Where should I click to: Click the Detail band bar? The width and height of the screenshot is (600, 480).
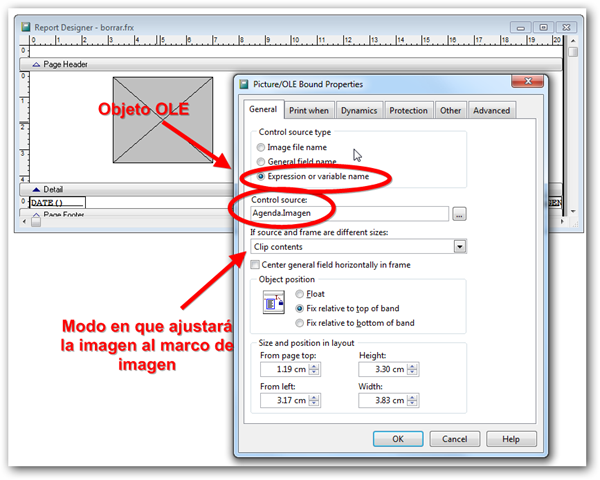(126, 189)
